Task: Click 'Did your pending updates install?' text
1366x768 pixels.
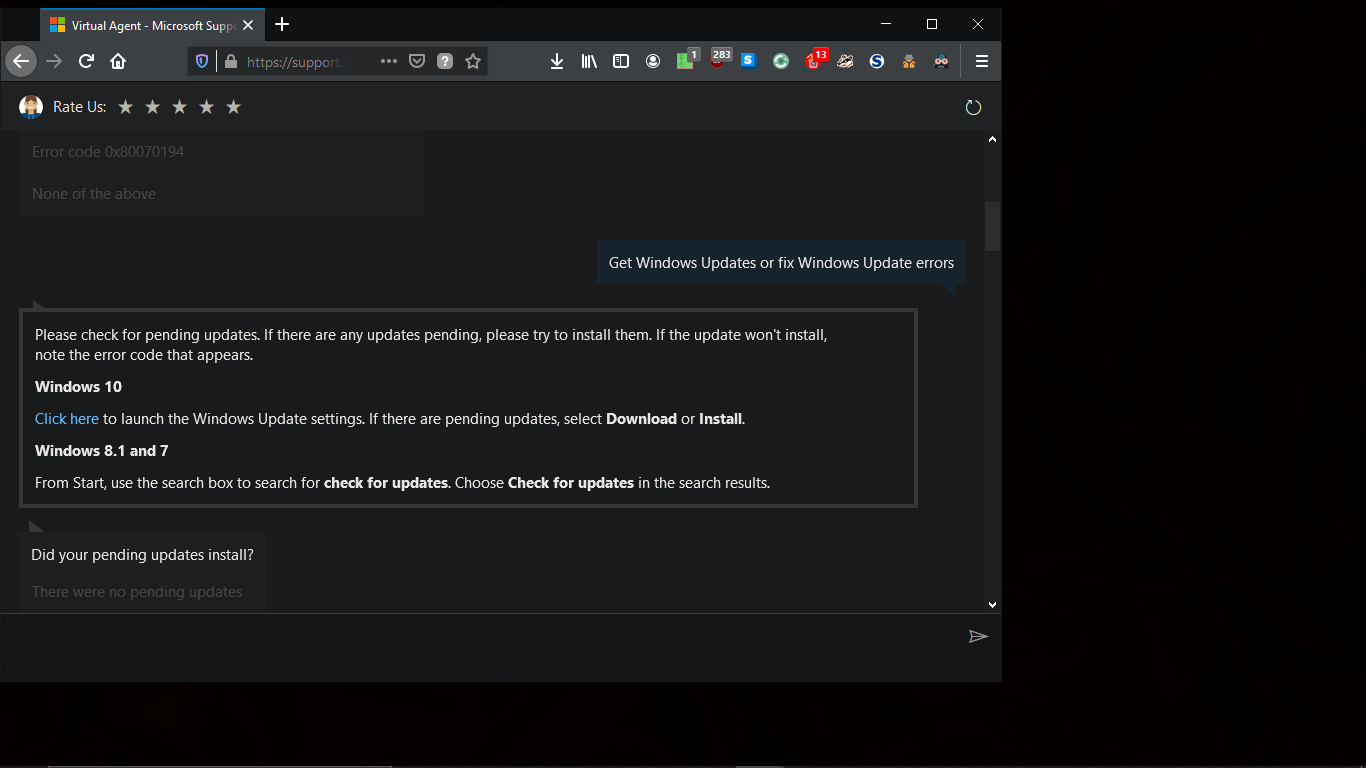Action: coord(142,555)
